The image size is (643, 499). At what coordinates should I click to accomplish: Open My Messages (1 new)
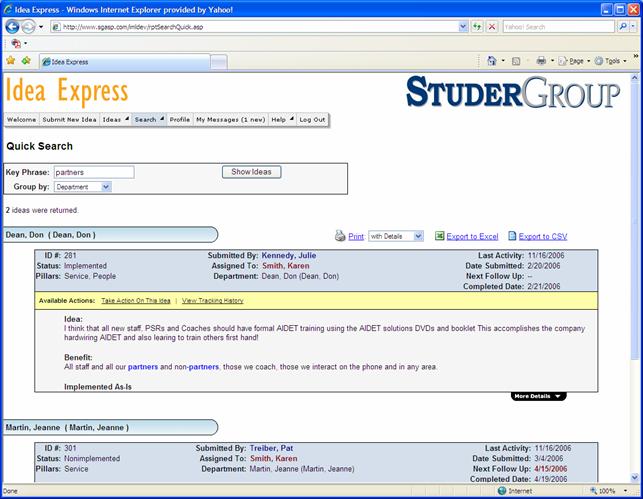point(230,119)
